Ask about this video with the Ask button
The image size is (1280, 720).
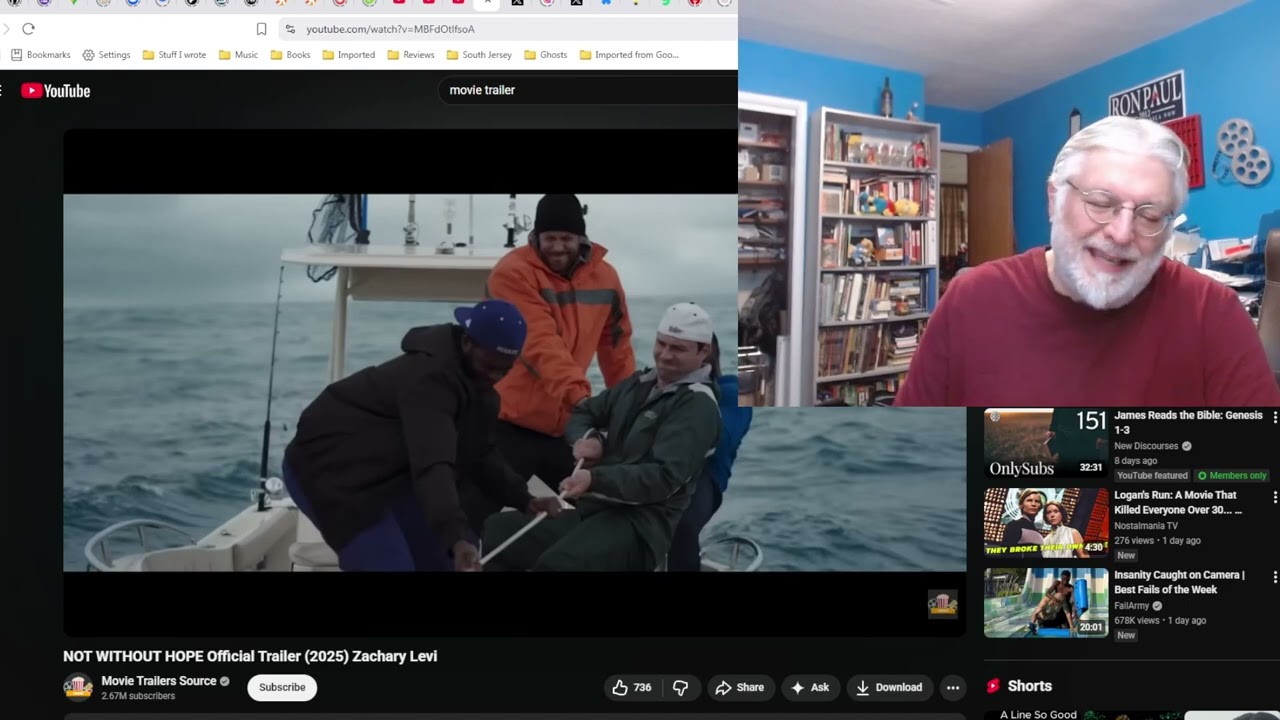(810, 687)
